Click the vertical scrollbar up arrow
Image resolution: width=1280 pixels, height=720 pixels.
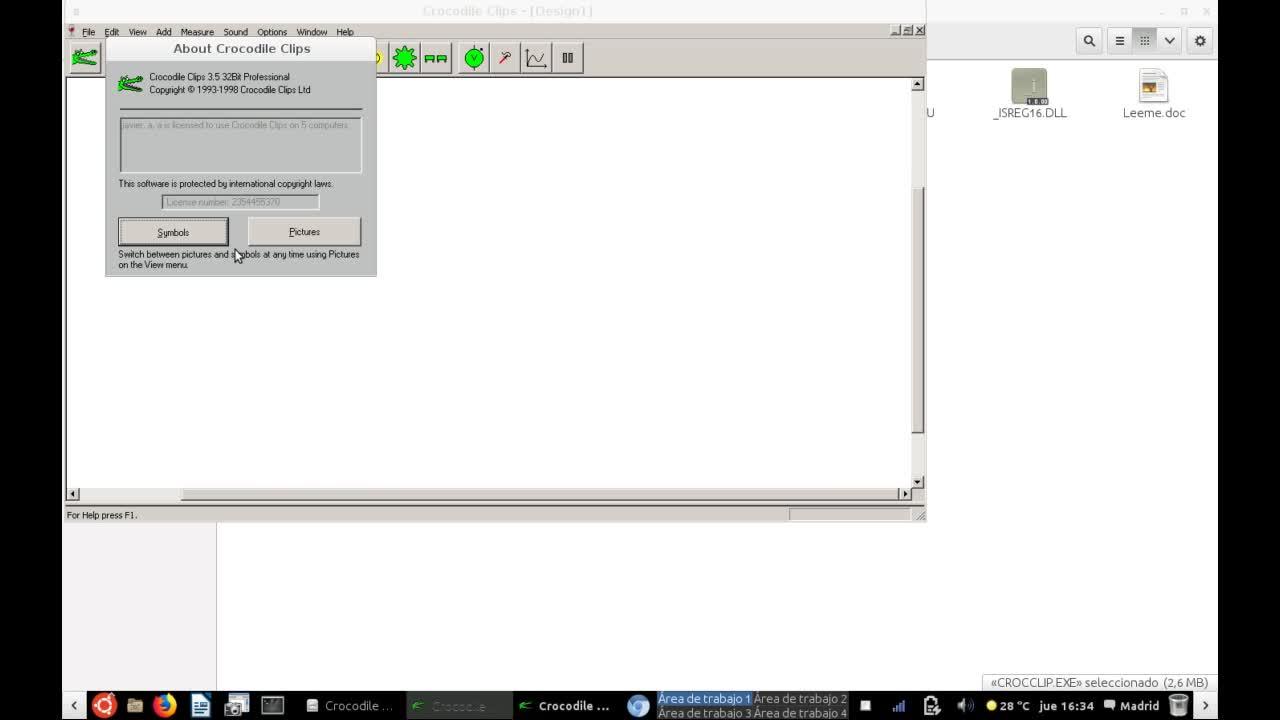(918, 84)
